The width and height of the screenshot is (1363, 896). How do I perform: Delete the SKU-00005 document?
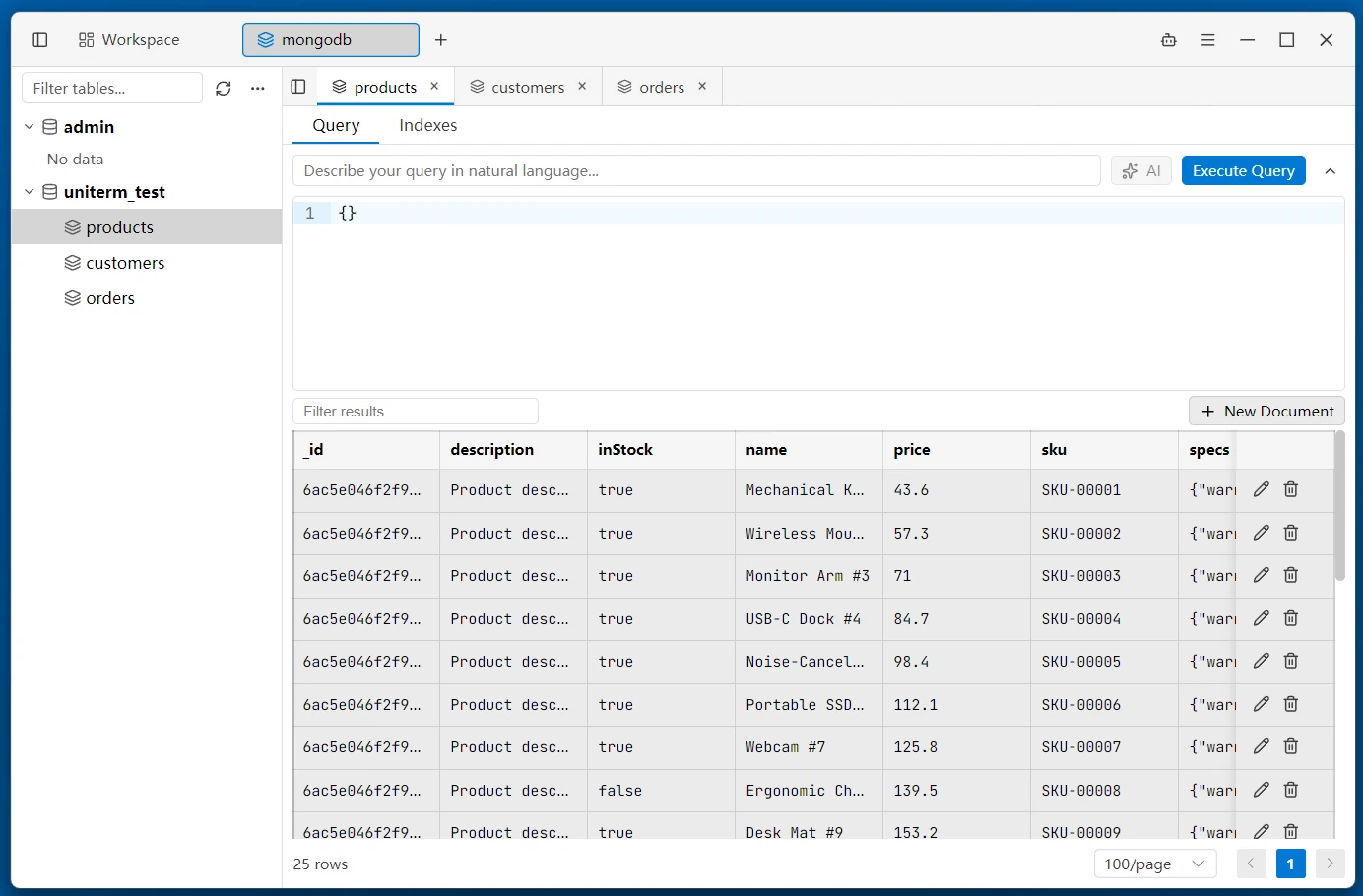pos(1291,661)
